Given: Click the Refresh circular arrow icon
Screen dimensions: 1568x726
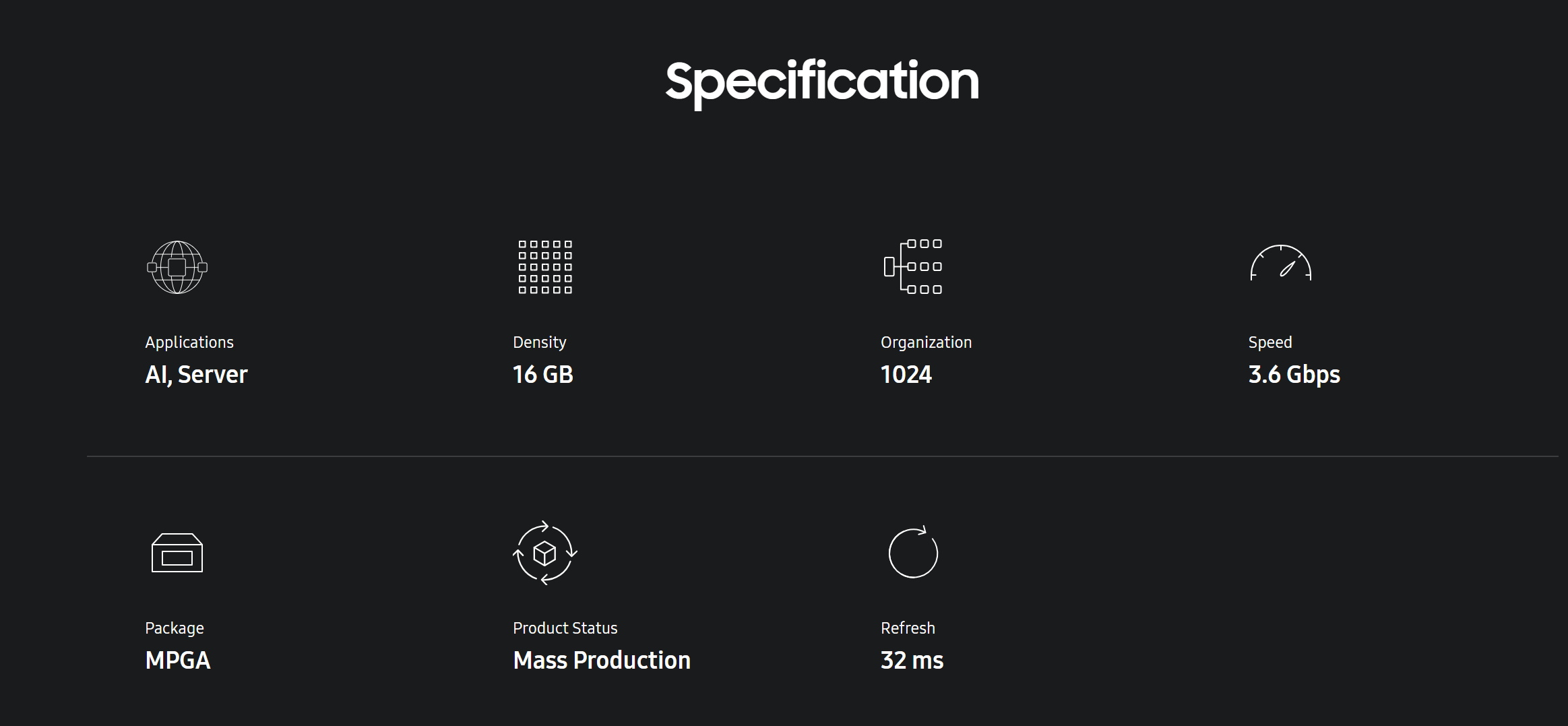Looking at the screenshot, I should click(x=913, y=552).
